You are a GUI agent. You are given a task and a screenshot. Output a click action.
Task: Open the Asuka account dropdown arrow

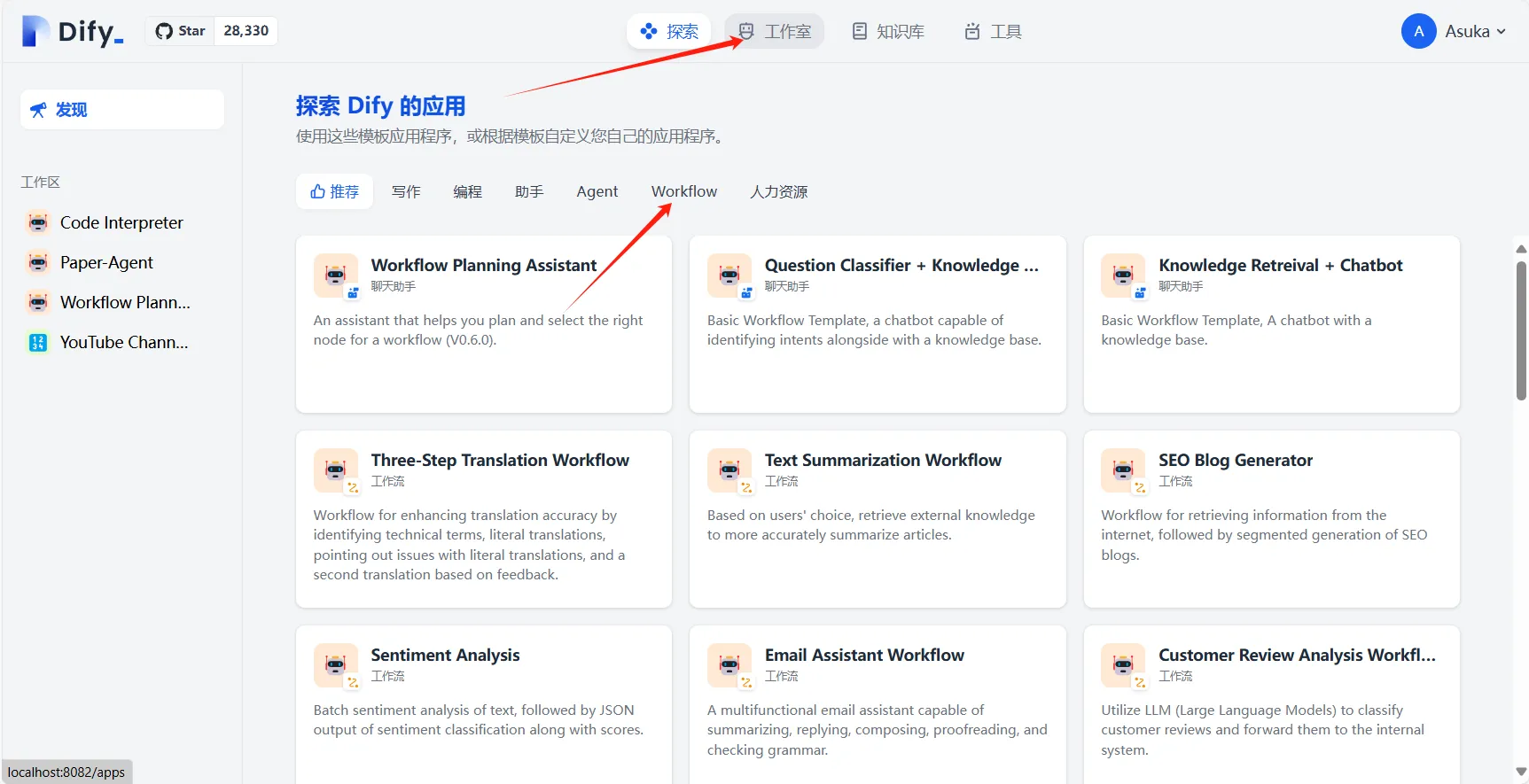pos(1502,32)
